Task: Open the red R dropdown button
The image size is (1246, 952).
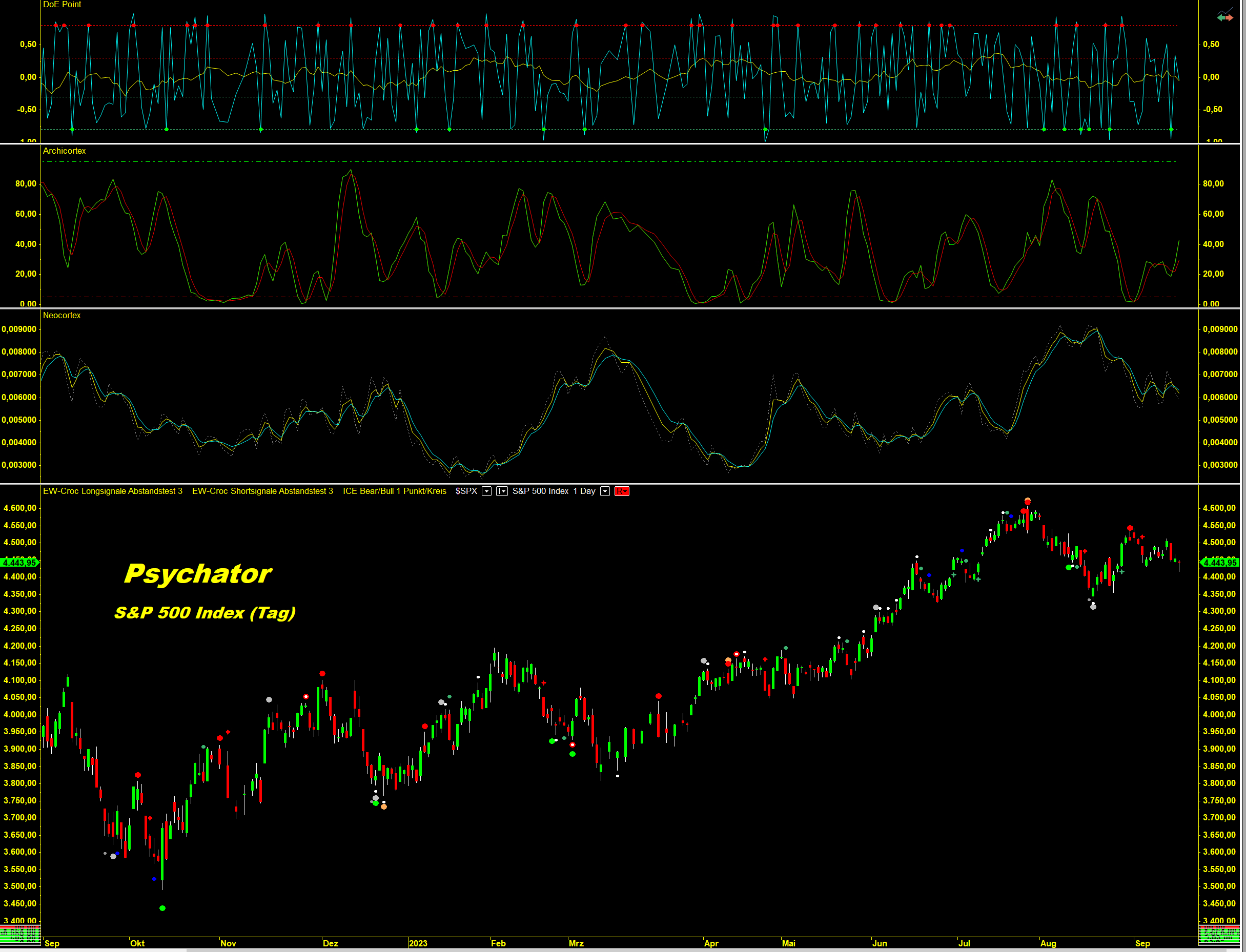Action: (622, 491)
